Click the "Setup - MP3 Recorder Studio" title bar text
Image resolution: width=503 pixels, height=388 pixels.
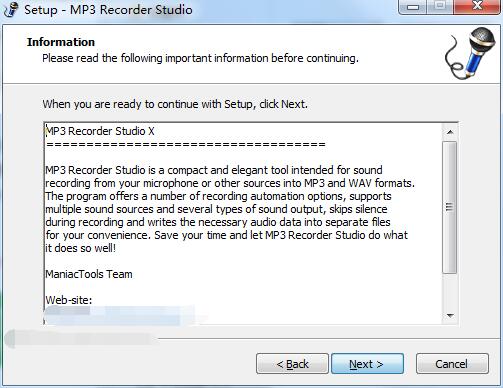point(108,9)
